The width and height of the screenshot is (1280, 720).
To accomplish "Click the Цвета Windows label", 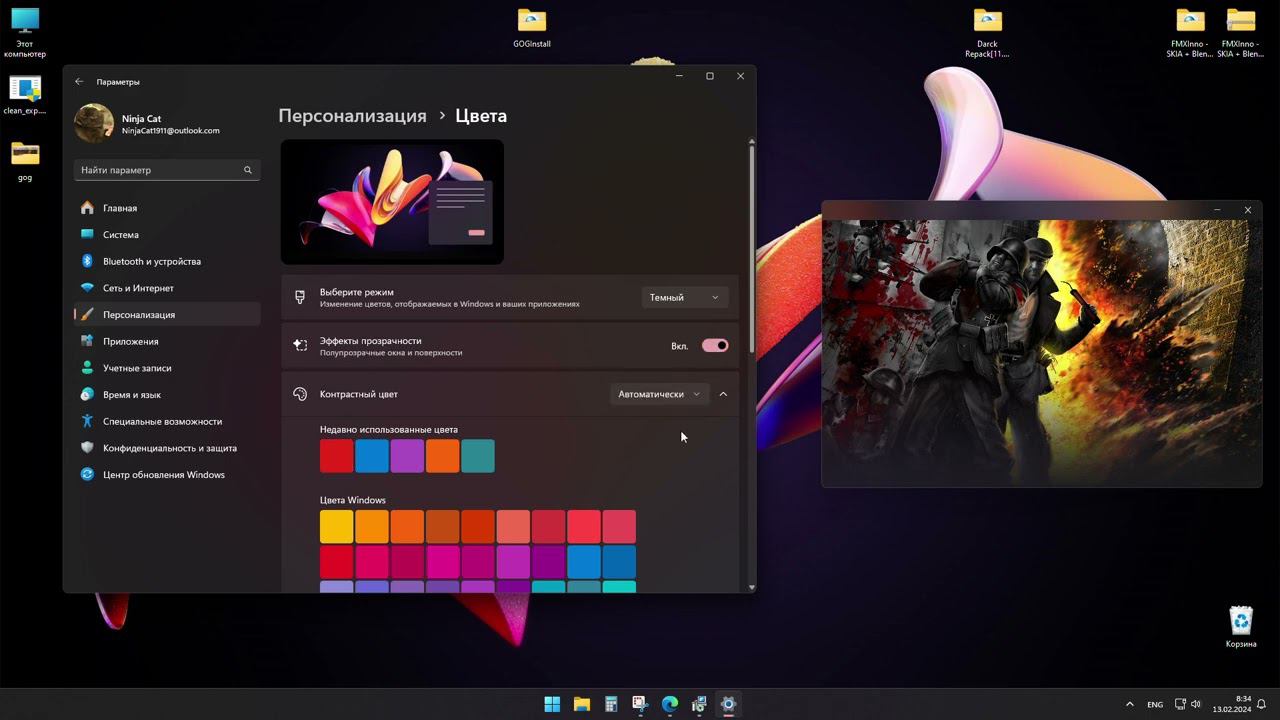I will tap(353, 500).
